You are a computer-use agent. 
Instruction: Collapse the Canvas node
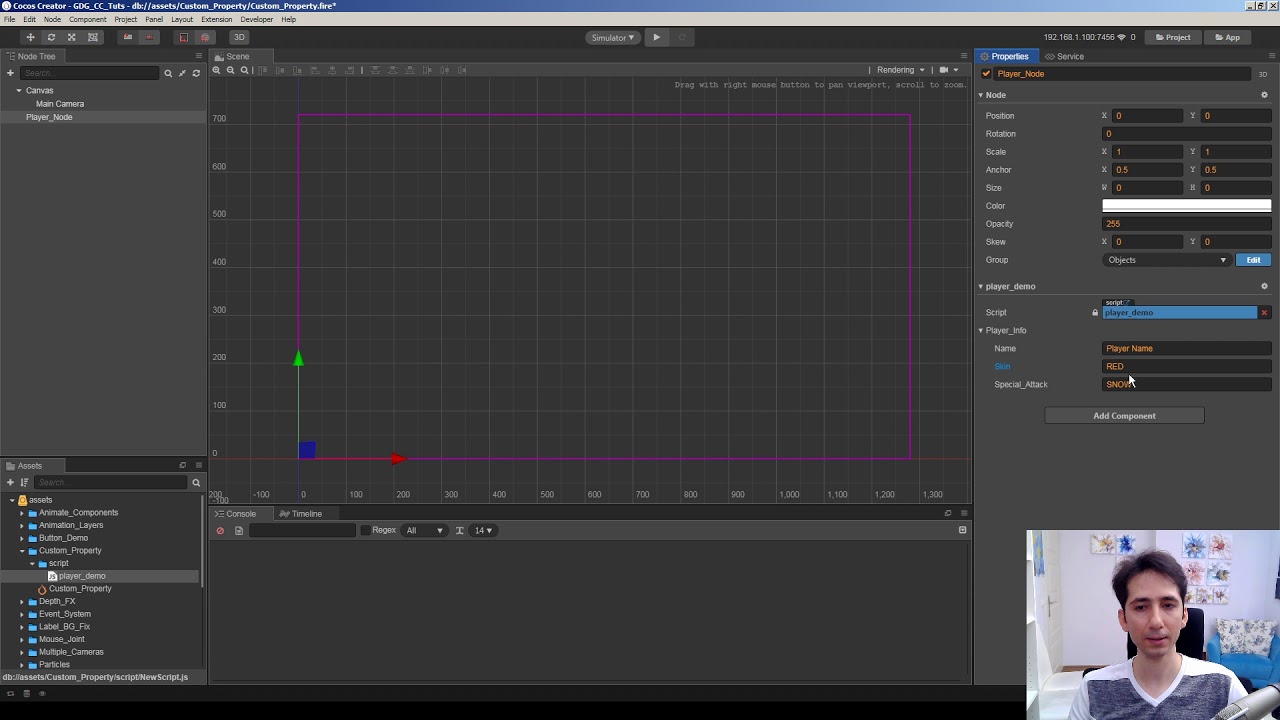click(x=18, y=90)
